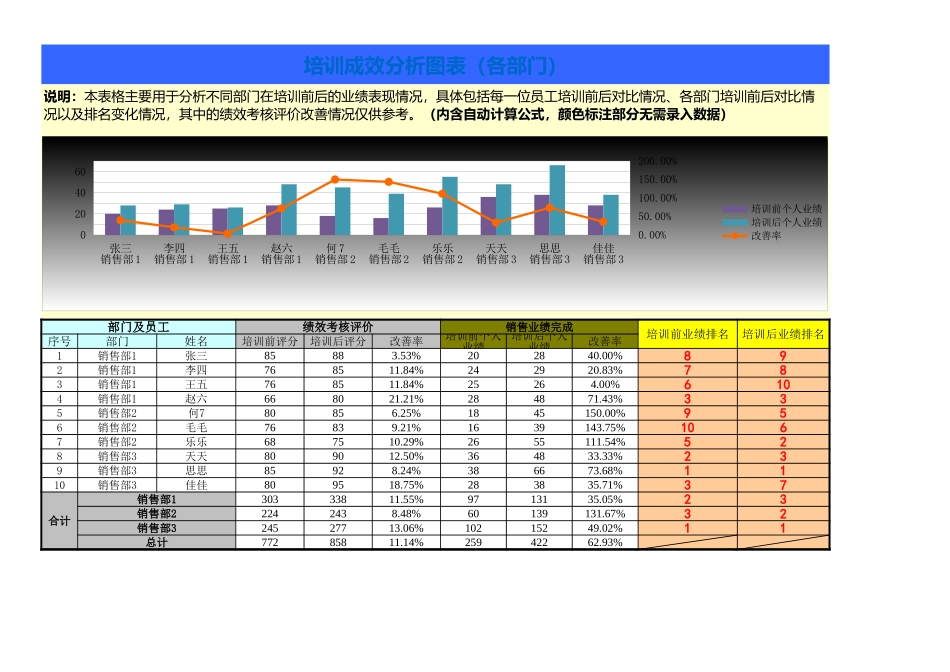This screenshot has height=672, width=950.
Task: Click 何7 in the table's 姓名 column
Action: pyautogui.click(x=196, y=413)
